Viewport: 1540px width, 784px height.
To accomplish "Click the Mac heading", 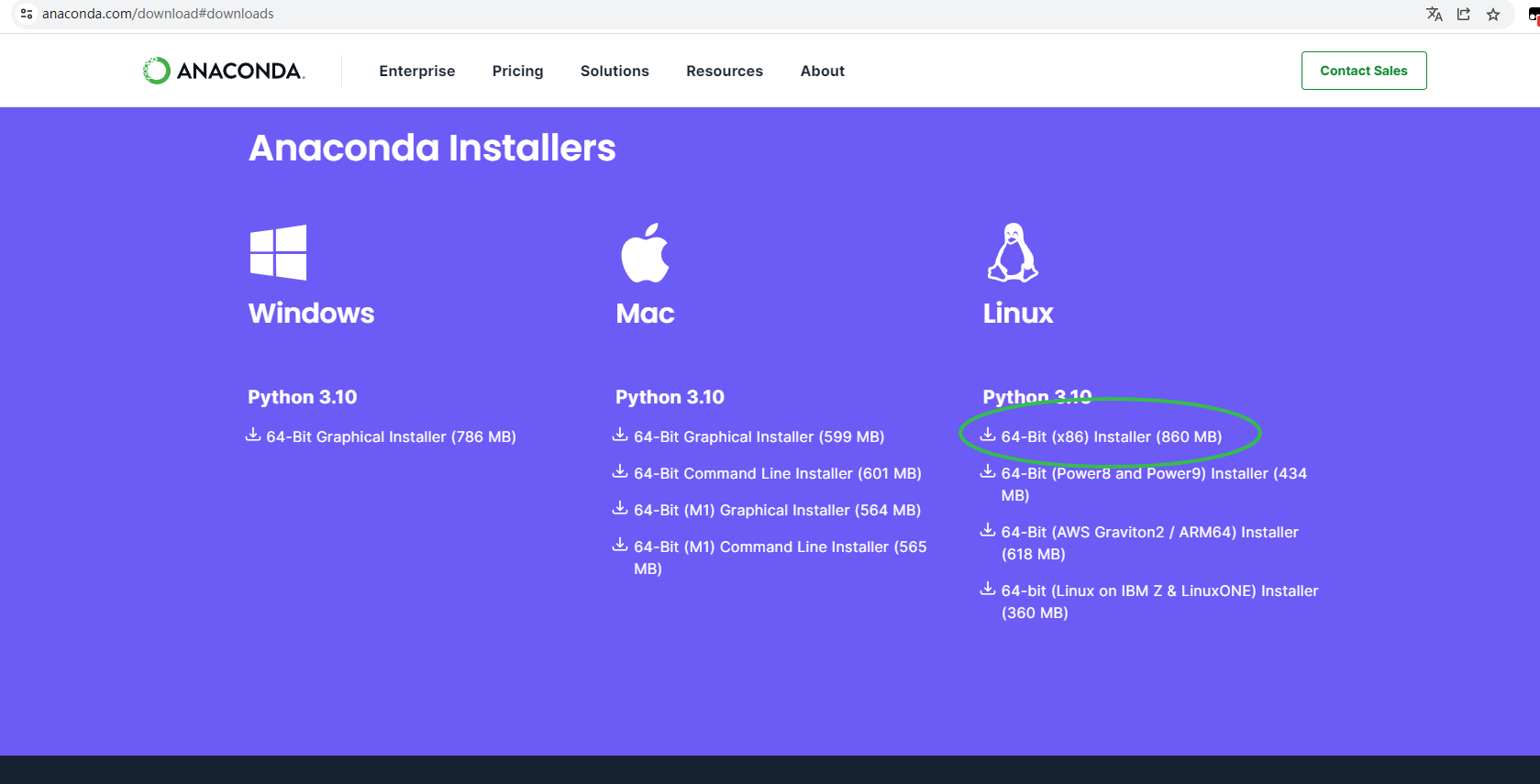I will coord(645,313).
